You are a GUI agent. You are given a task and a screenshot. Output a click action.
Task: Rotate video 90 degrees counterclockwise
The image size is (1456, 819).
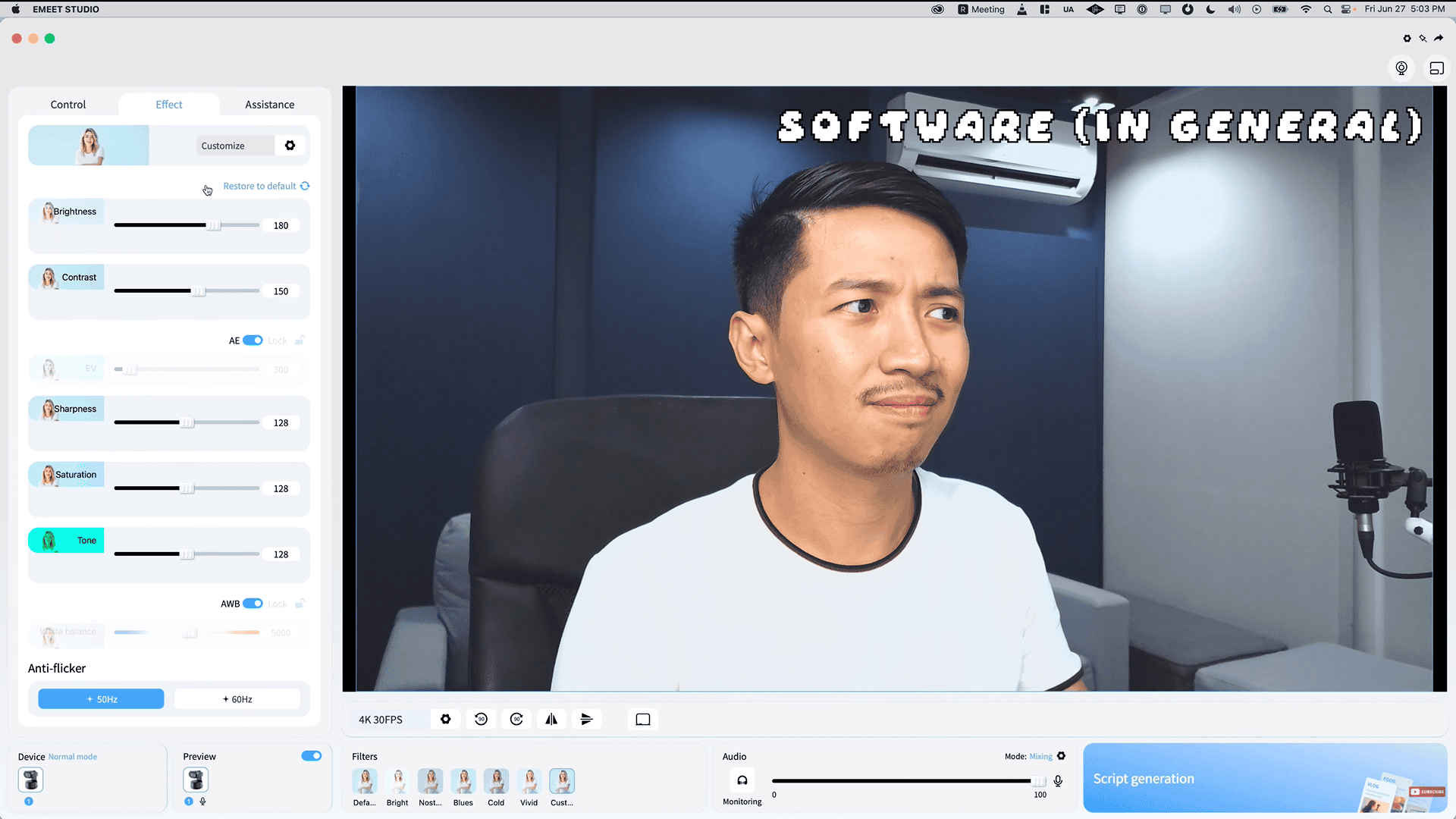[481, 719]
